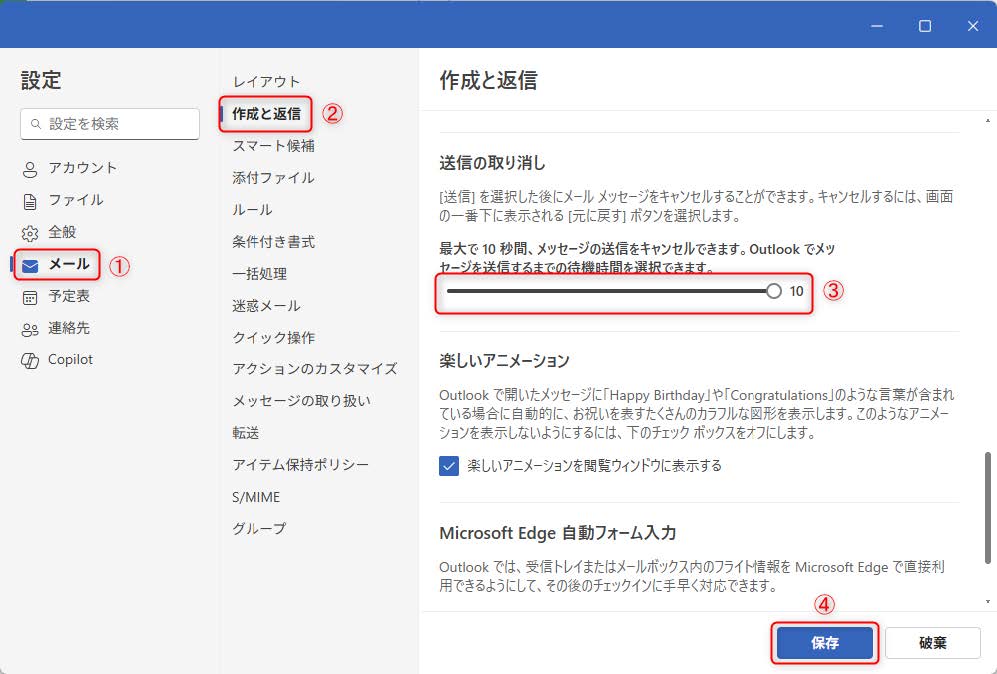
Task: Open アカウント settings category
Action: pos(83,168)
